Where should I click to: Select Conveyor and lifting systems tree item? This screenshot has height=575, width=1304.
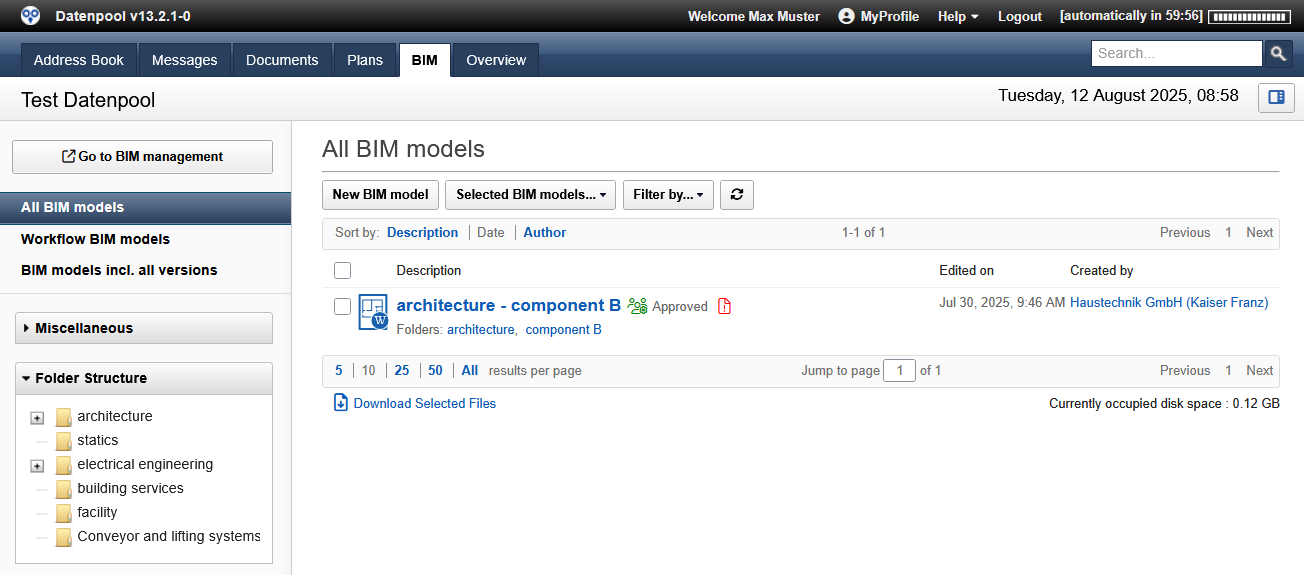coord(169,536)
